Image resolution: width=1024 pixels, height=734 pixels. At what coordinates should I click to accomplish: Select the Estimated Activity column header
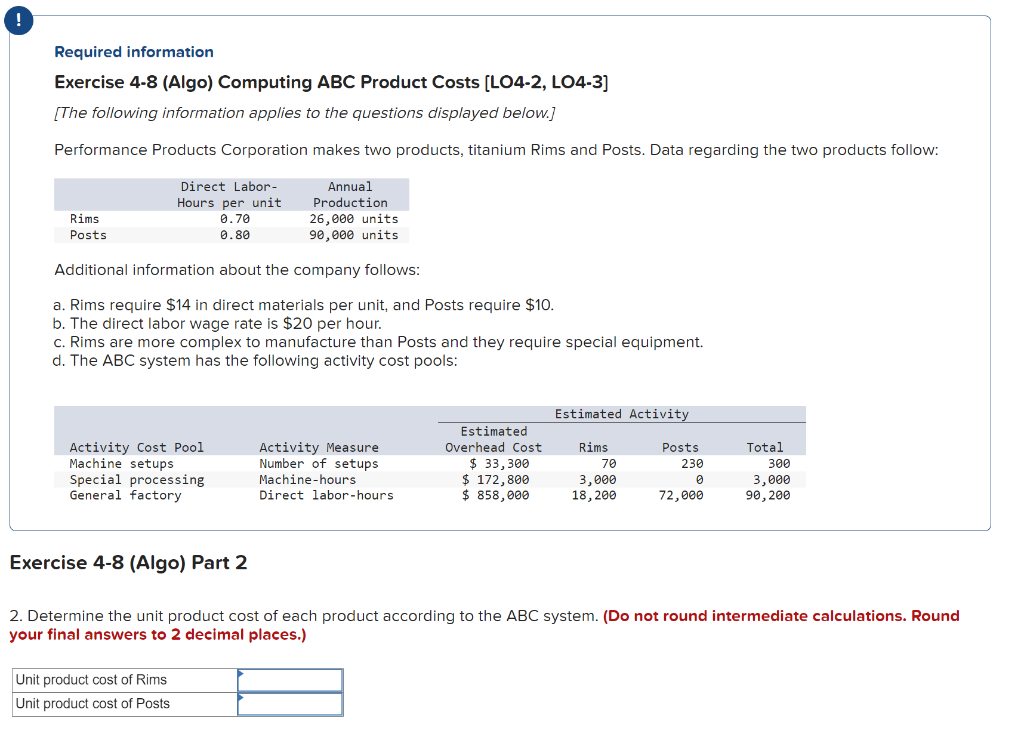pyautogui.click(x=622, y=414)
